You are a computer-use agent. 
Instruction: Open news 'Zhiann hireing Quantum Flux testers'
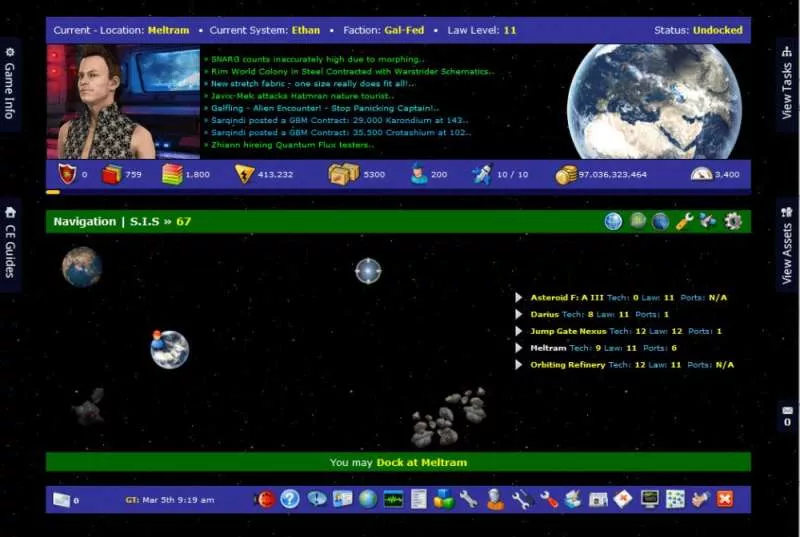[292, 145]
